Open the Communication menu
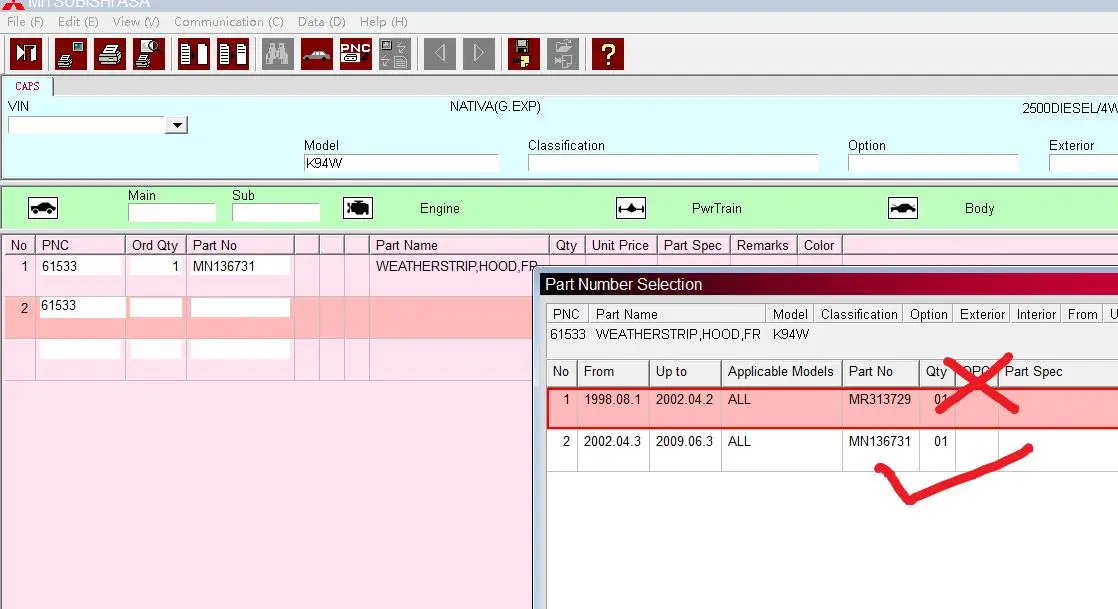 tap(228, 21)
